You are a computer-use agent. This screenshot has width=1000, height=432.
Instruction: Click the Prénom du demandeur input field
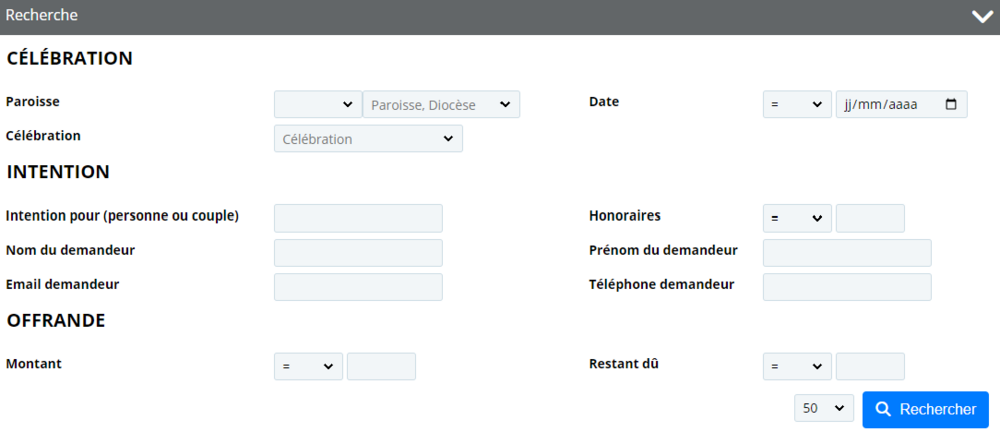pyautogui.click(x=847, y=253)
